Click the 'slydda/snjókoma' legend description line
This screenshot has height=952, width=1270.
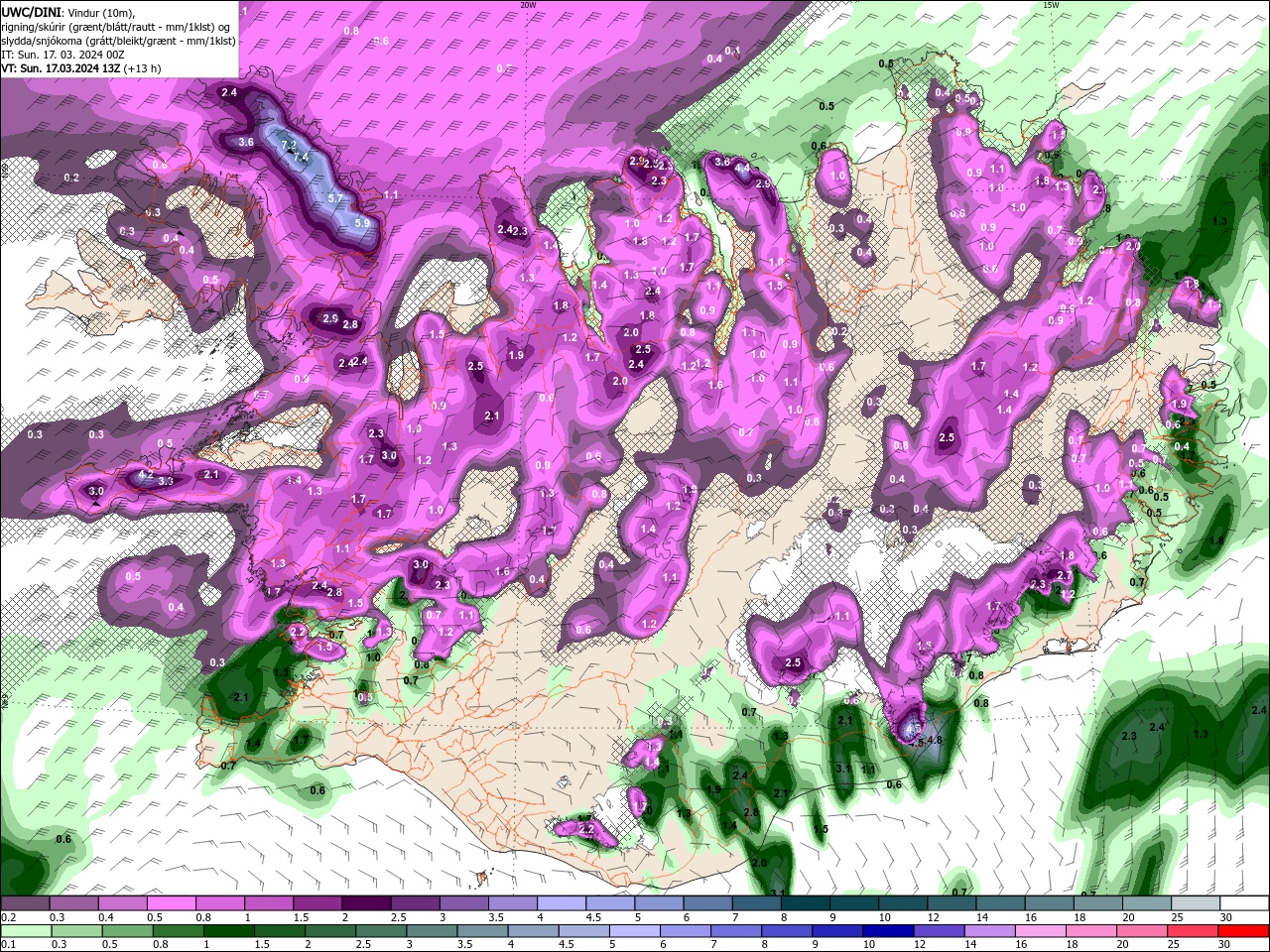[118, 41]
